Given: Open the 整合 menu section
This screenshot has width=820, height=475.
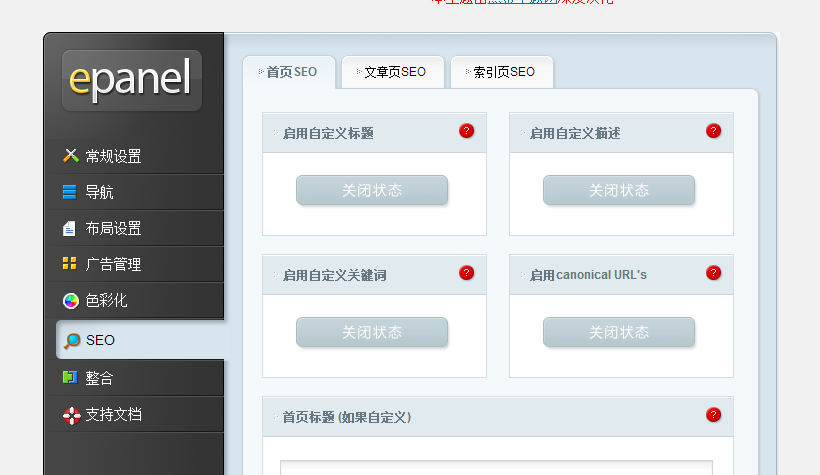Looking at the screenshot, I should [x=136, y=378].
